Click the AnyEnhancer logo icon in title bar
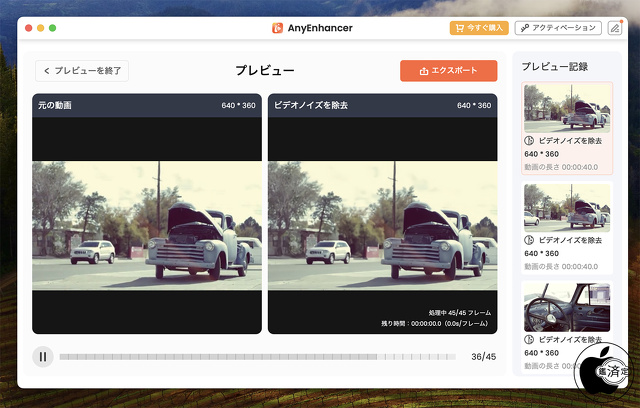Image resolution: width=640 pixels, height=408 pixels. (278, 28)
